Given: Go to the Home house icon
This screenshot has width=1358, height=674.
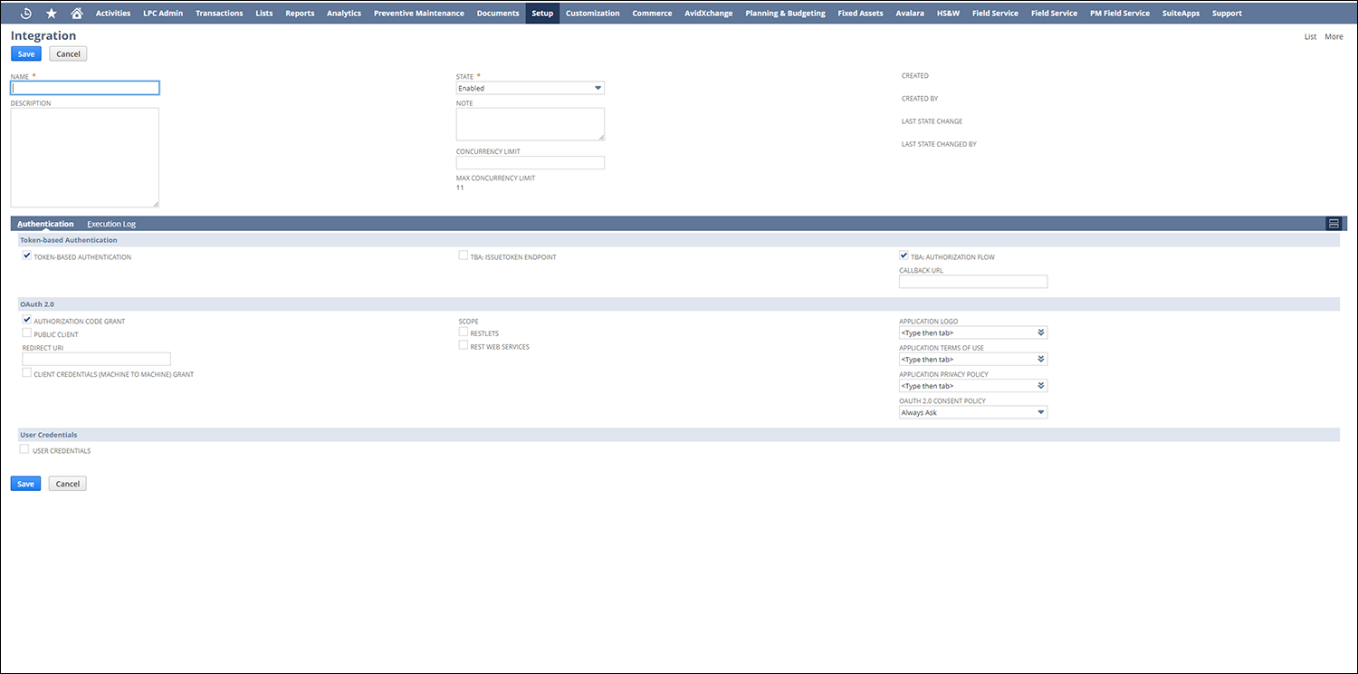Looking at the screenshot, I should click(x=77, y=13).
